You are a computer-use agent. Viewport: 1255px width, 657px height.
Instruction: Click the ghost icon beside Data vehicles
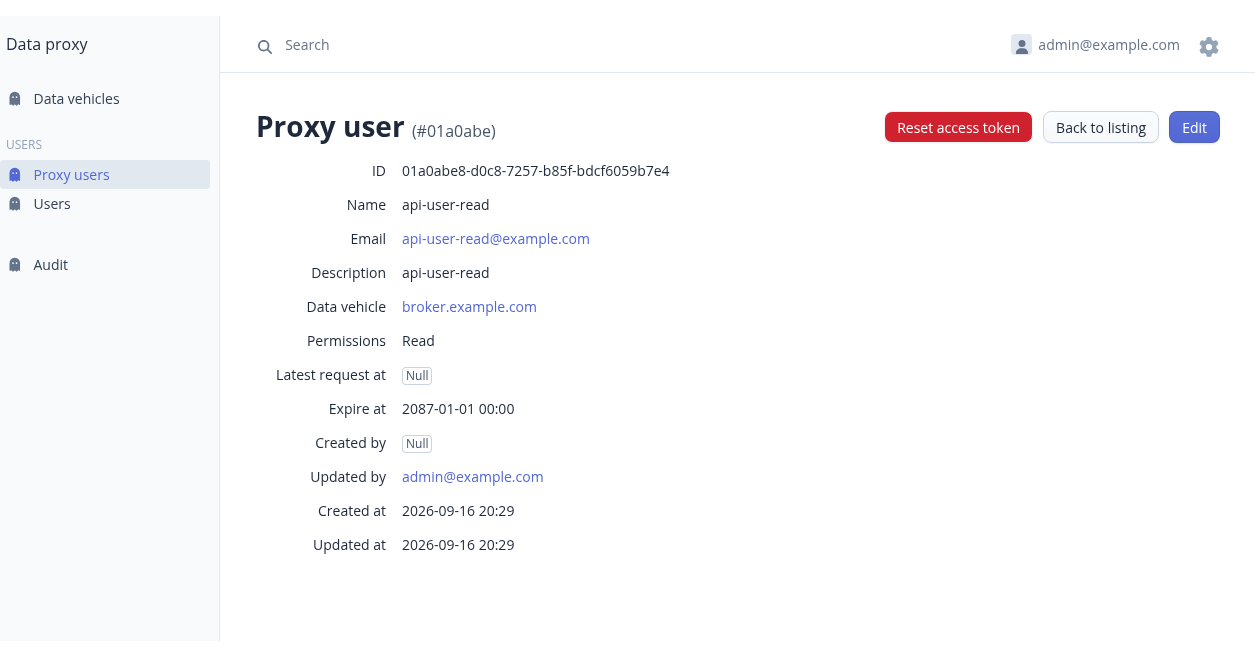click(15, 99)
